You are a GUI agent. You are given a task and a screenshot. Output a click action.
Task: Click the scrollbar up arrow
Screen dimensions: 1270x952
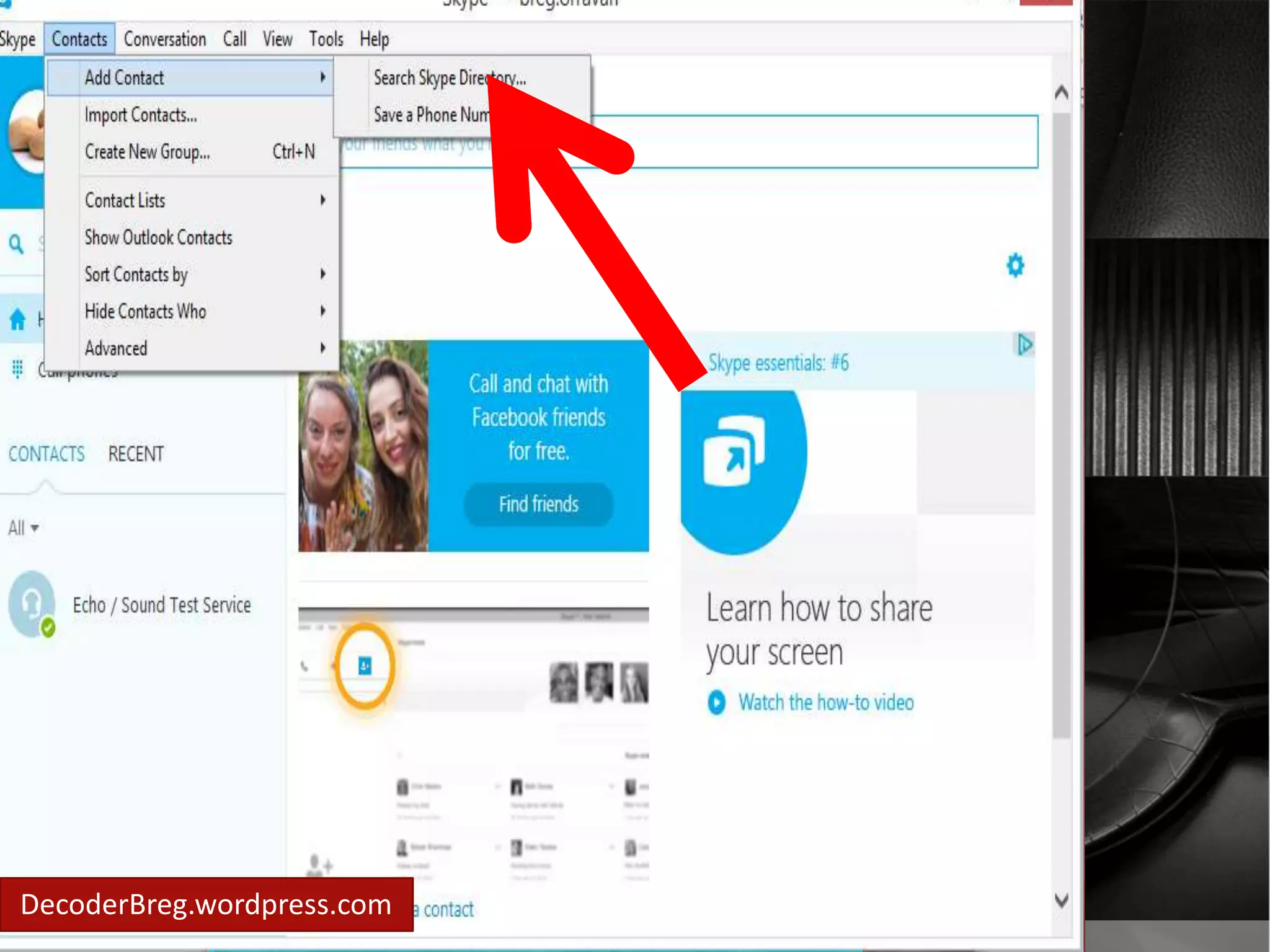(1061, 92)
